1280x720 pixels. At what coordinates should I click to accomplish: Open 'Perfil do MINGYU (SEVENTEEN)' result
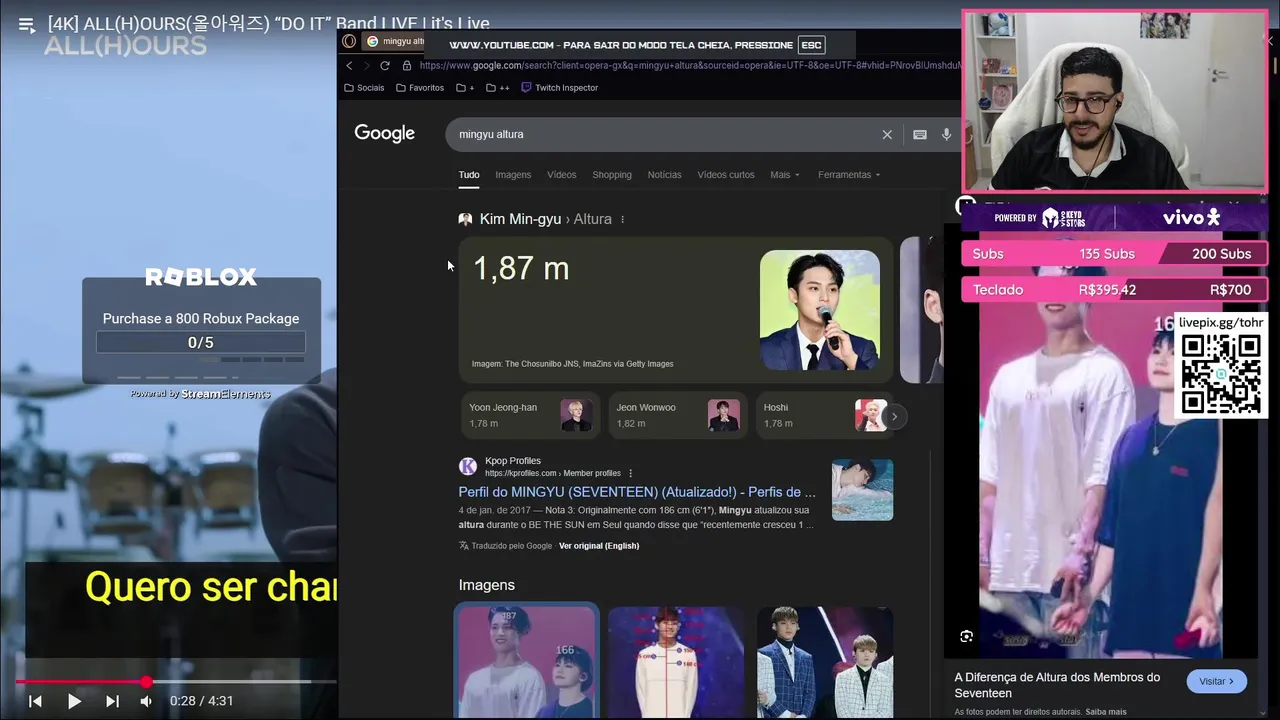click(x=637, y=492)
